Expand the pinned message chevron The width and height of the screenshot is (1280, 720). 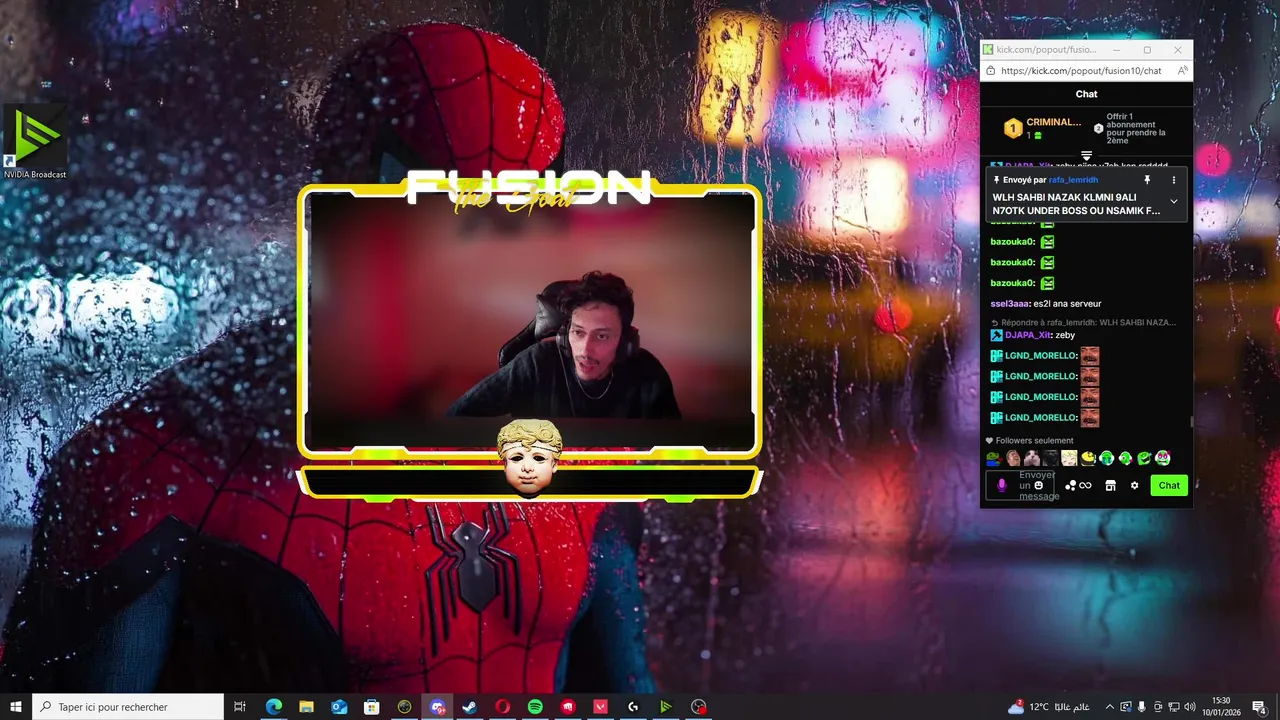coord(1174,202)
